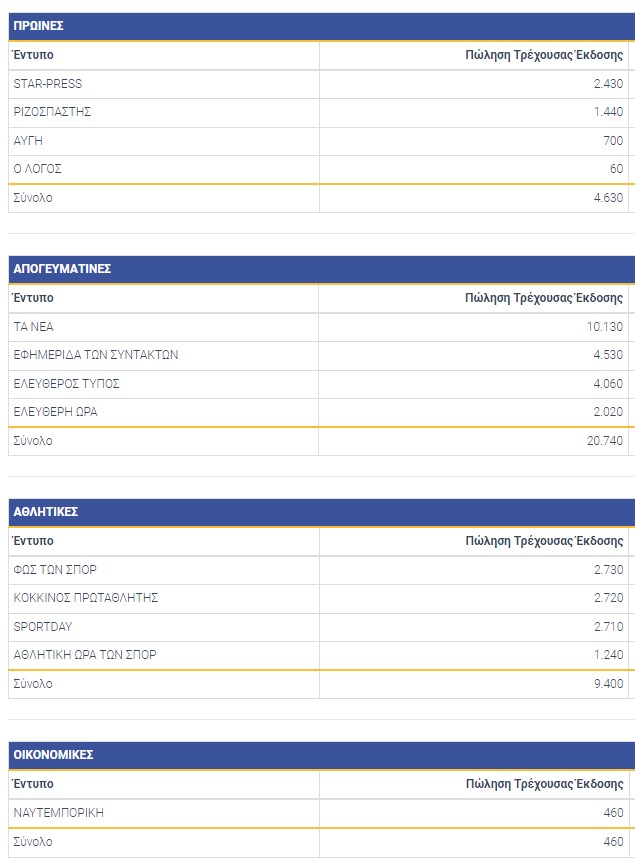This screenshot has width=635, height=865.
Task: Click the ΤΑ ΝΕΑ sales value 10.130
Action: pyautogui.click(x=605, y=327)
